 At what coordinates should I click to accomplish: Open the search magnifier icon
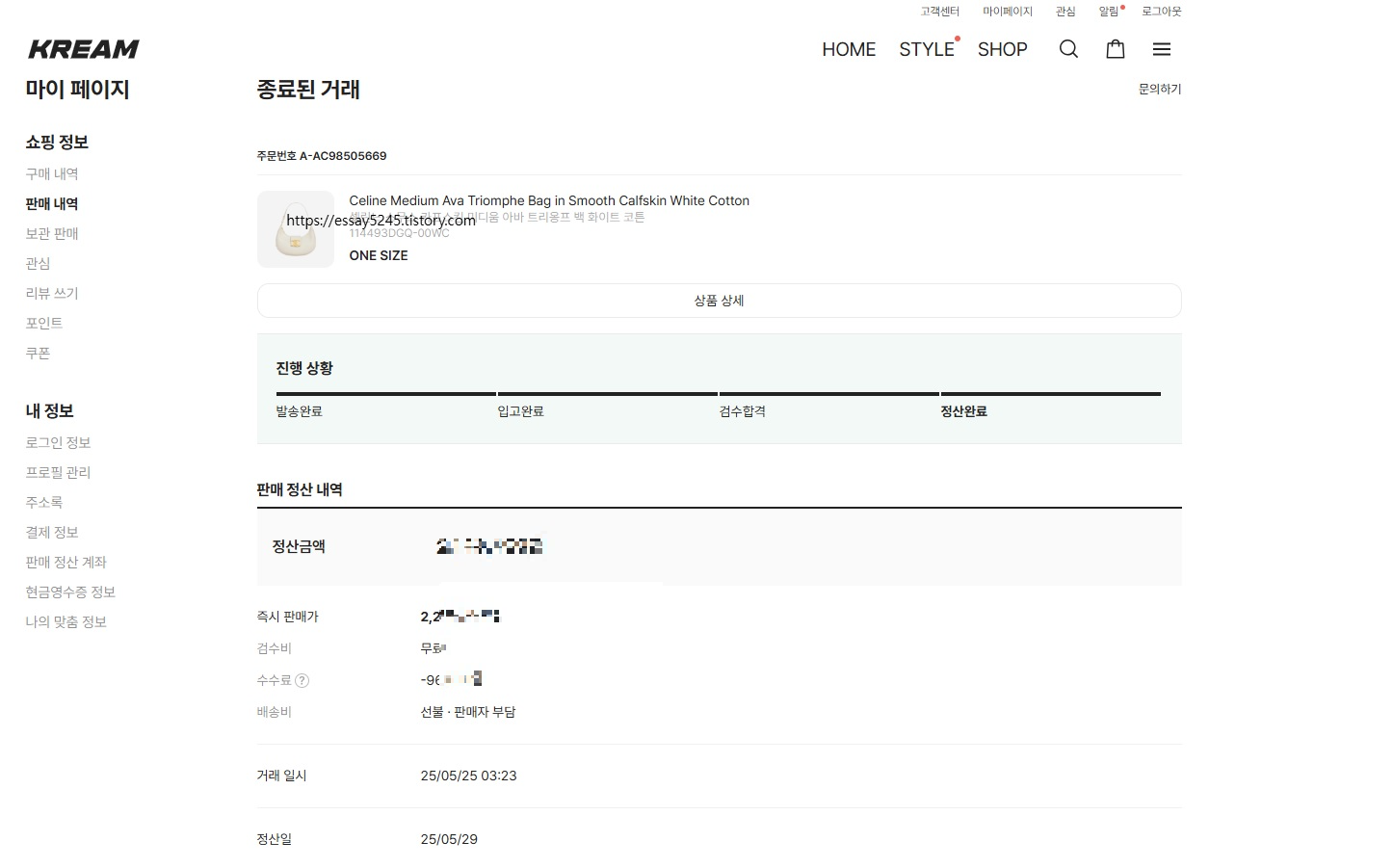point(1068,49)
